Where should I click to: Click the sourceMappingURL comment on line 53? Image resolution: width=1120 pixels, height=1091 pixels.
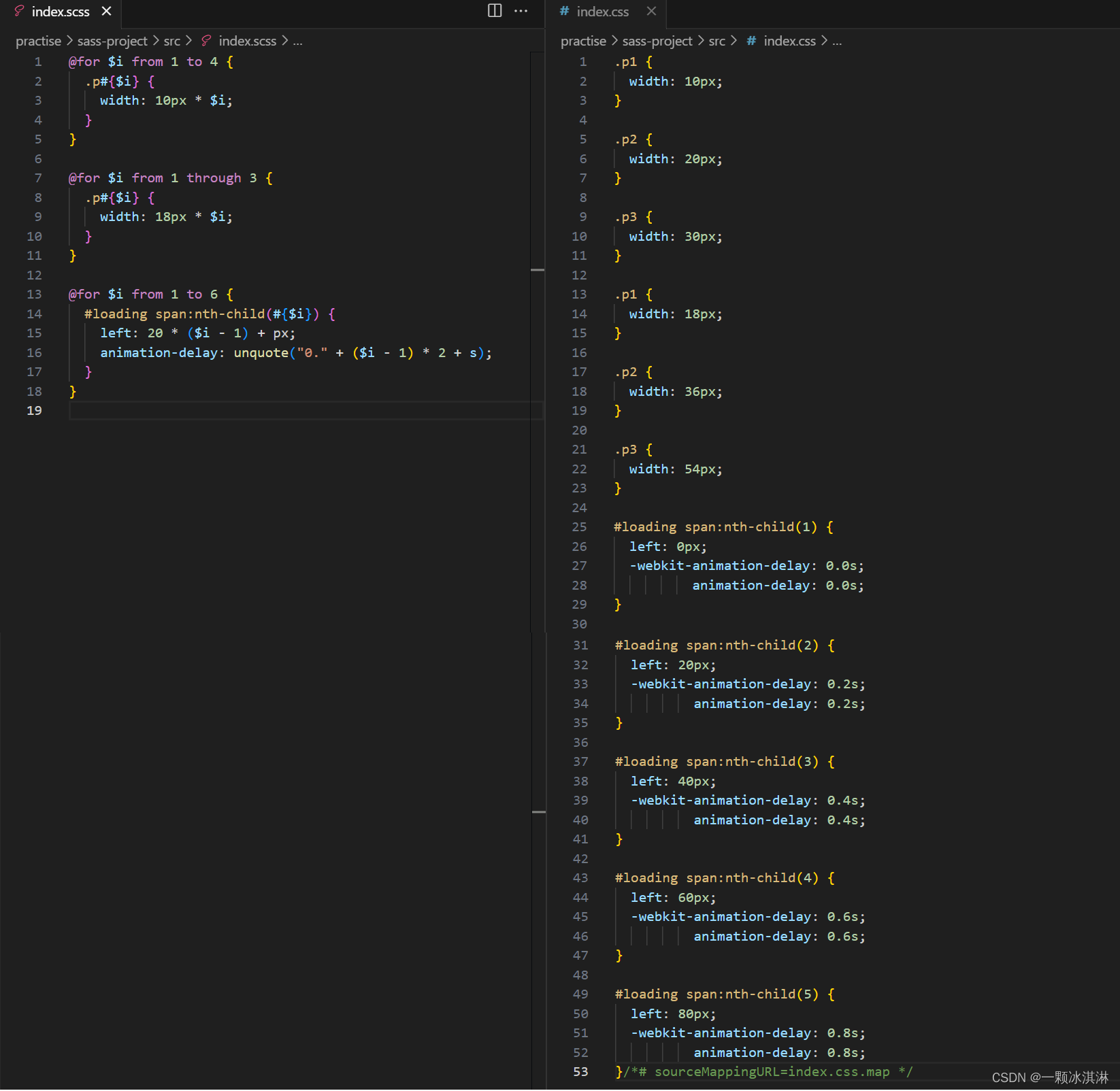[x=768, y=1072]
